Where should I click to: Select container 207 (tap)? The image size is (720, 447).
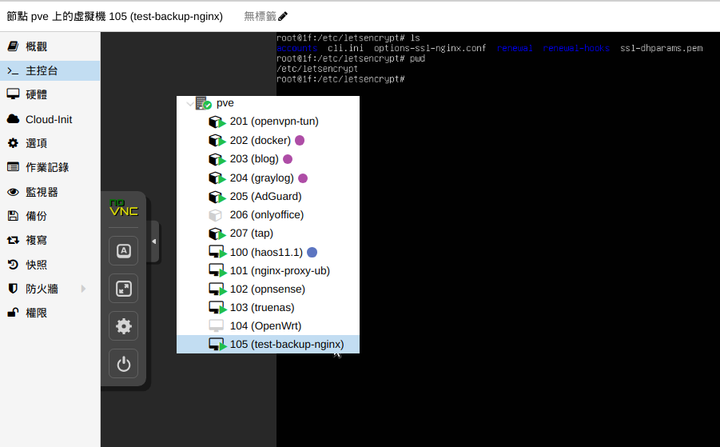pos(268,233)
